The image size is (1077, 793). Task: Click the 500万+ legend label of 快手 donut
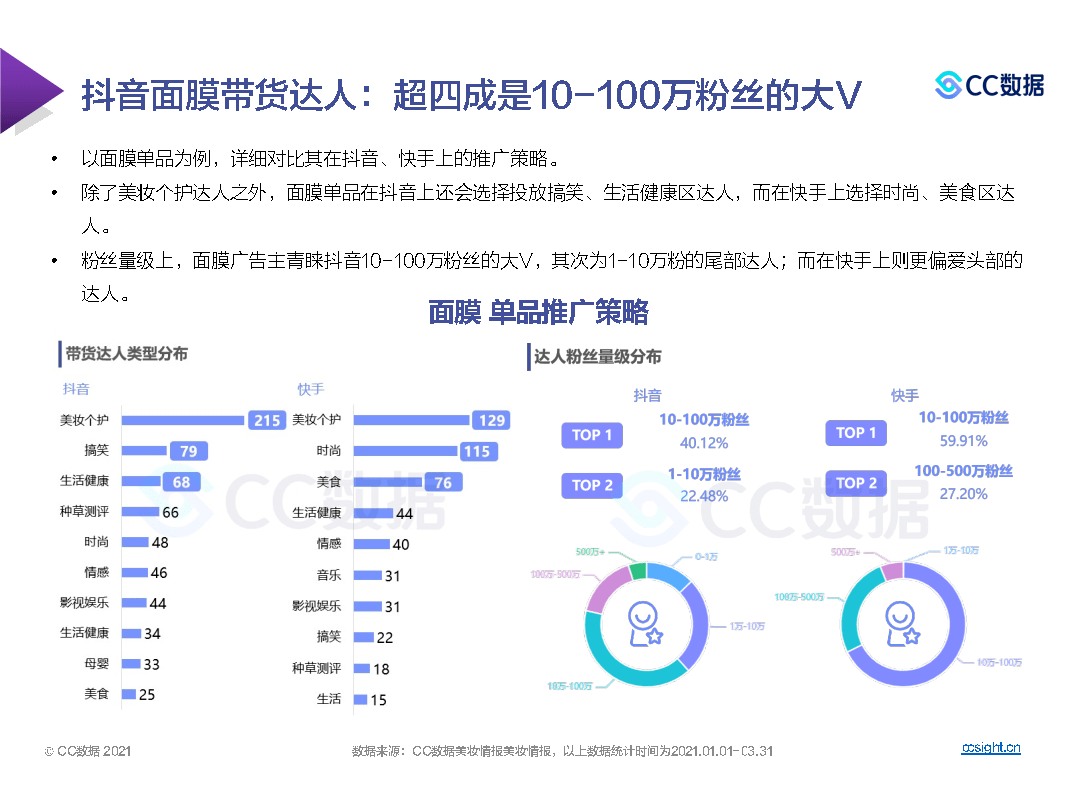pos(845,552)
